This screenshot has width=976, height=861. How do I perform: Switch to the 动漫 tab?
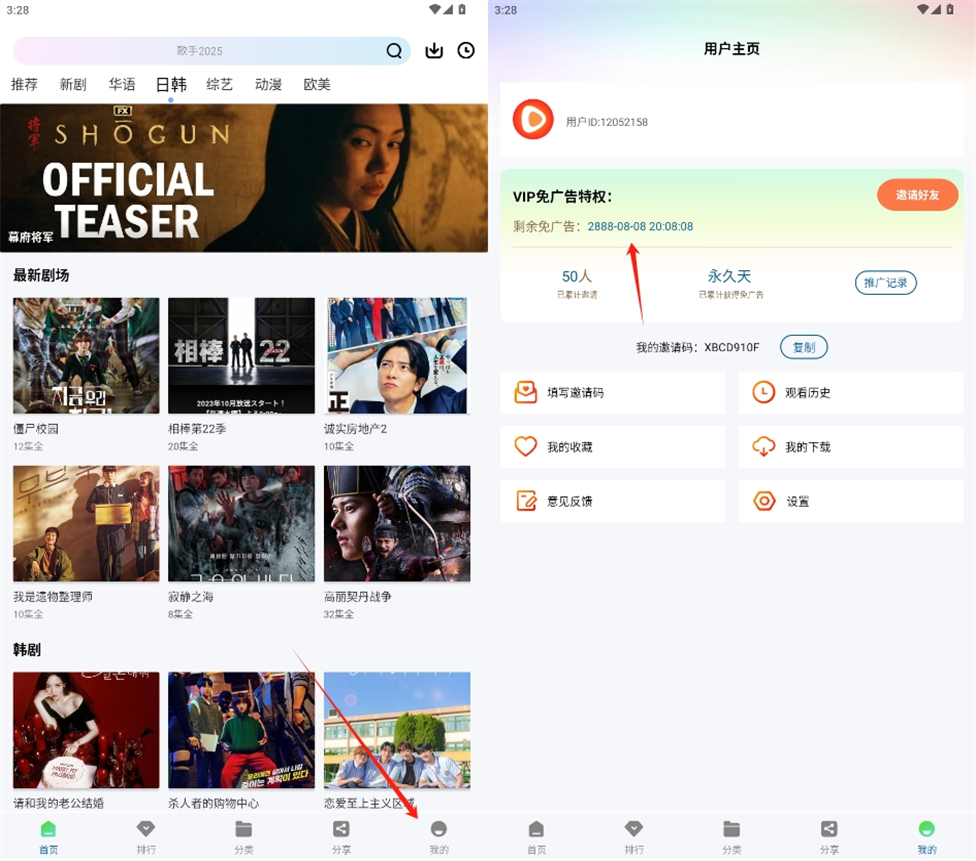268,84
